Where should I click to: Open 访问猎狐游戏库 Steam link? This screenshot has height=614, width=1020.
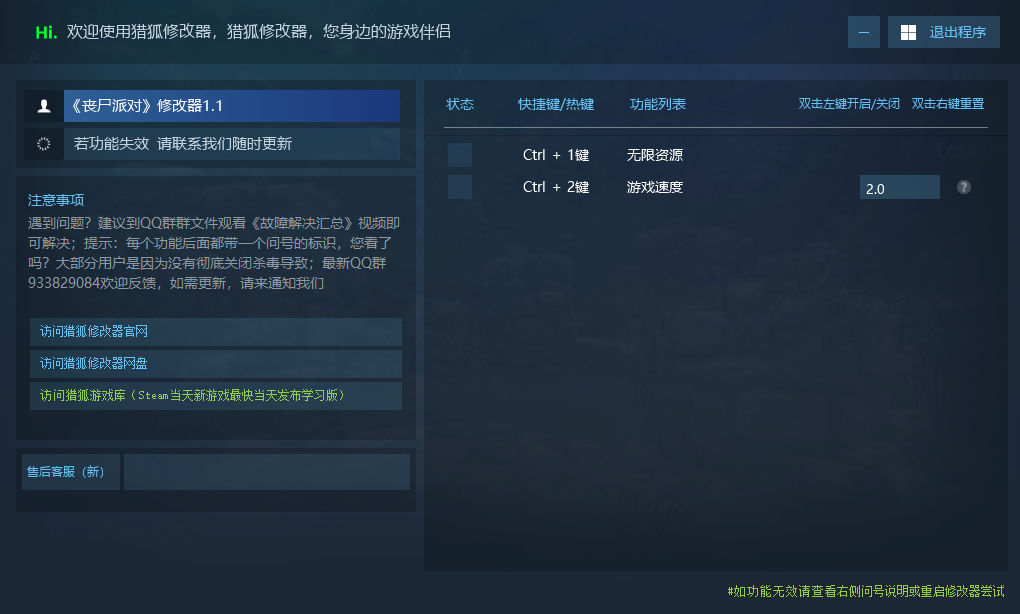click(x=216, y=395)
